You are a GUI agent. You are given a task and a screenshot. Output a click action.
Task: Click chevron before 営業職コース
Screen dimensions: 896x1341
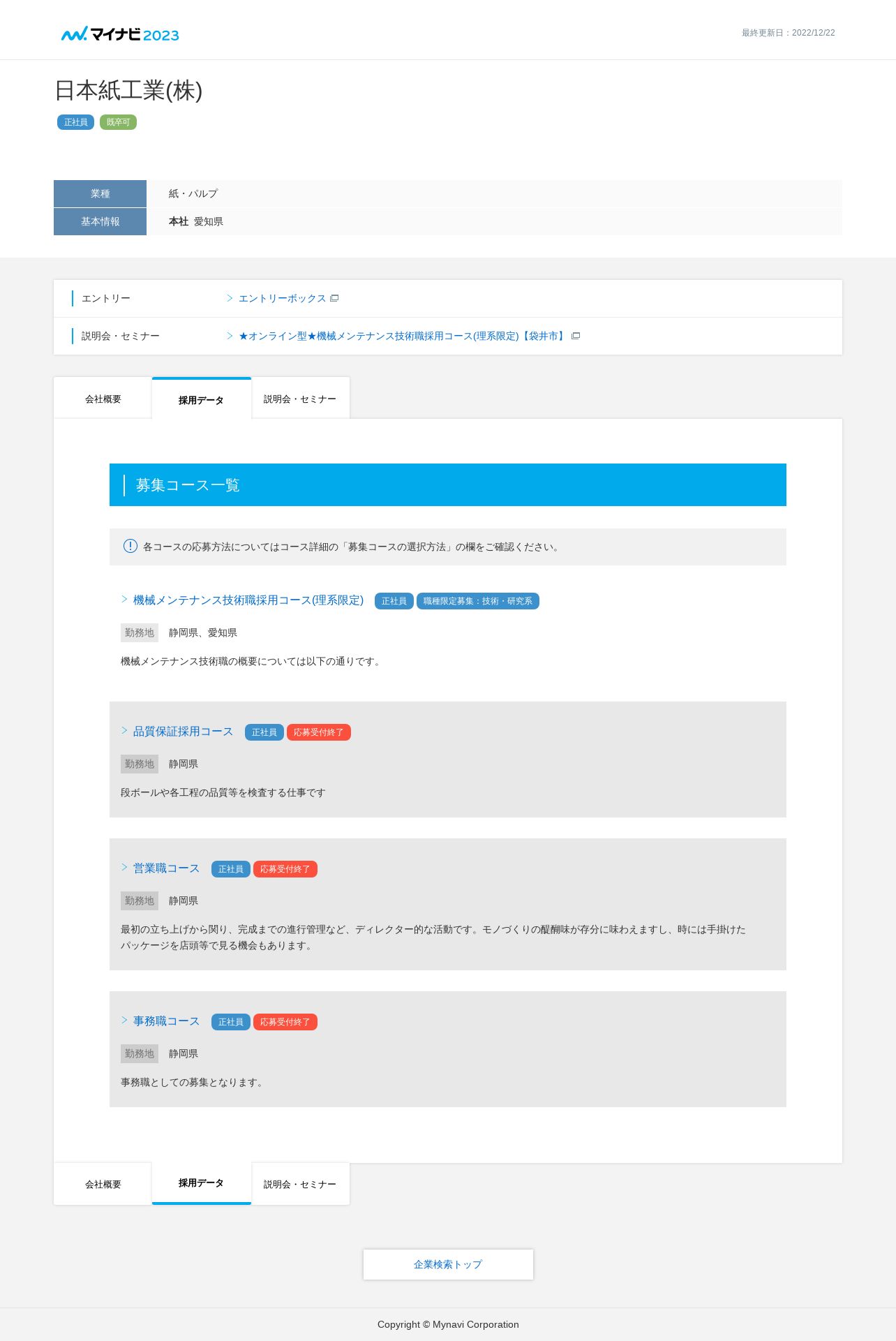[124, 867]
